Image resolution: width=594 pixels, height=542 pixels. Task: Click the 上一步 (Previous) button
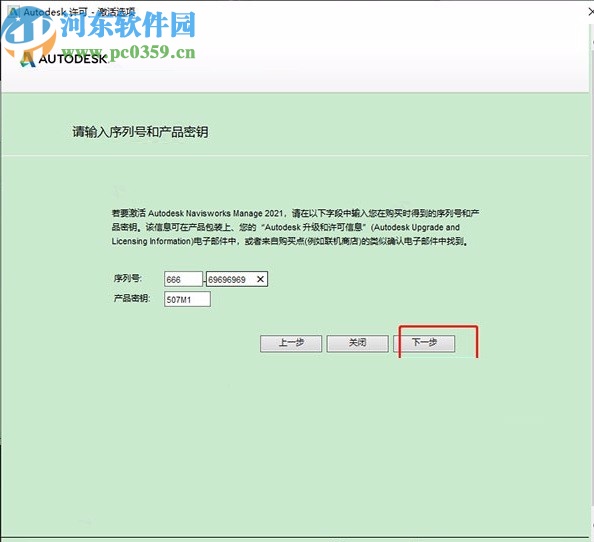[x=291, y=343]
